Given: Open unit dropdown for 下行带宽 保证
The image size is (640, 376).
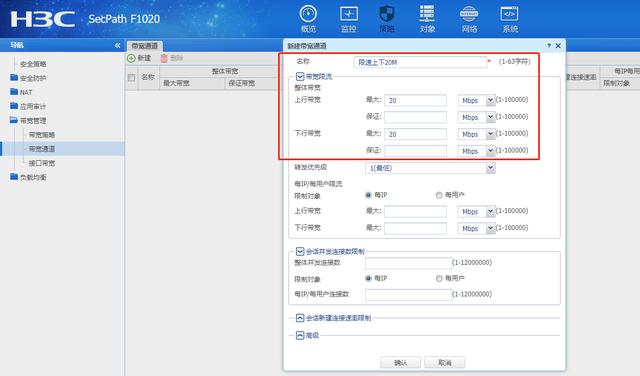Looking at the screenshot, I should tap(491, 151).
